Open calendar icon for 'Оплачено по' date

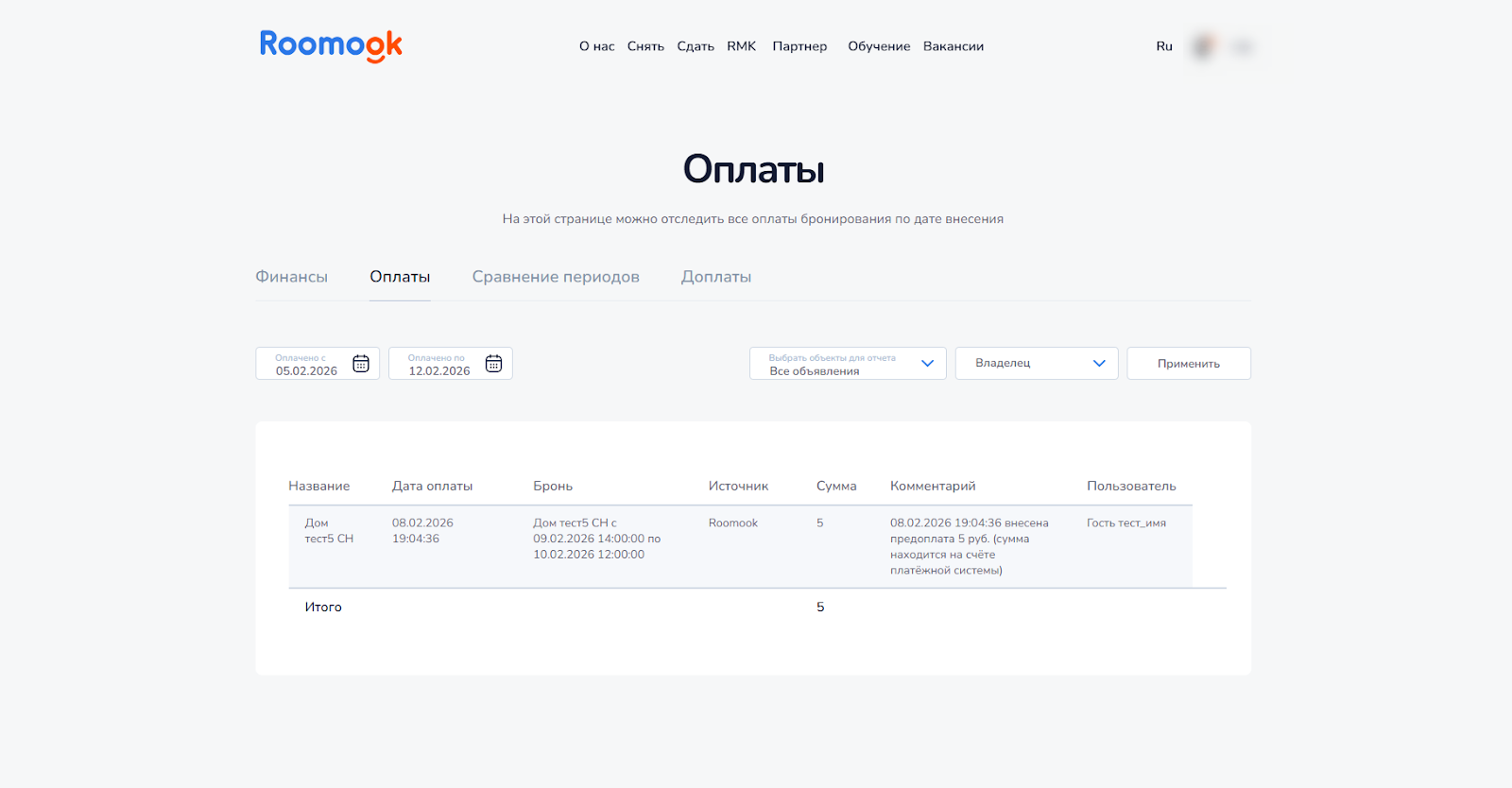coord(493,364)
